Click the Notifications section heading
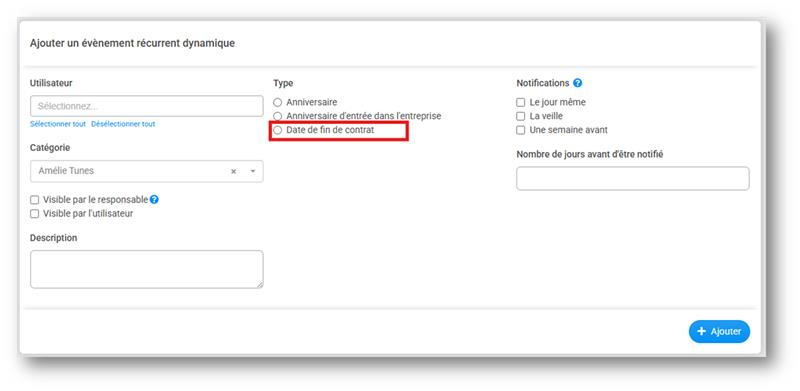The height and width of the screenshot is (391, 800). (543, 83)
